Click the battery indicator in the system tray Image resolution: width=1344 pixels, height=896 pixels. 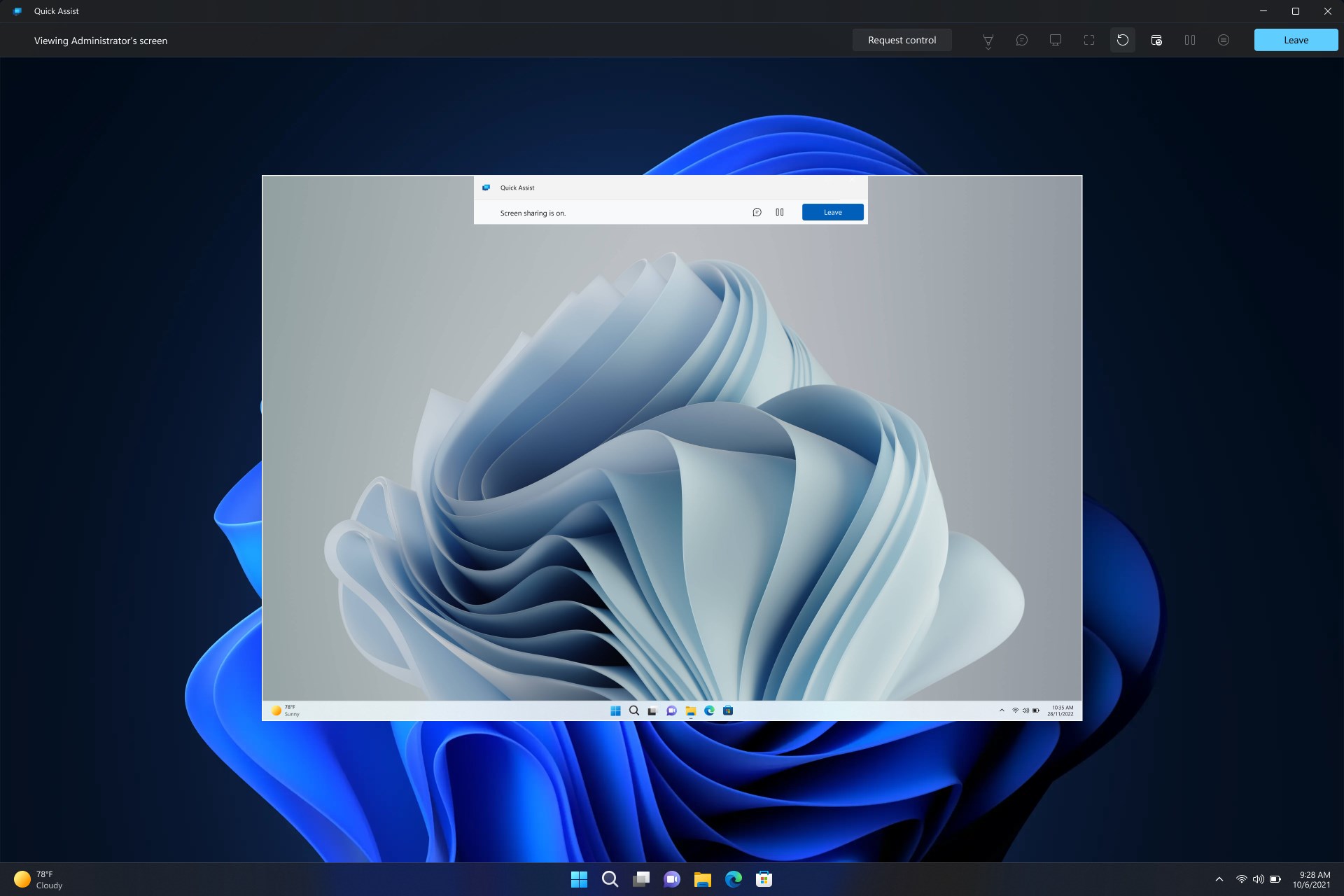[1276, 878]
